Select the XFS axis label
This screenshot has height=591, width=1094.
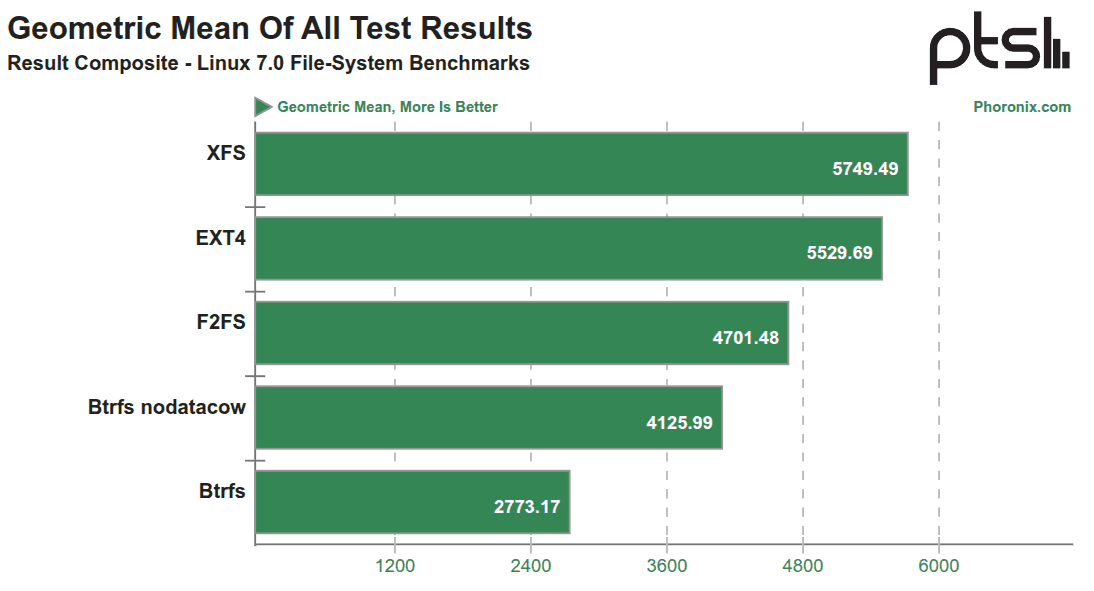[x=226, y=153]
